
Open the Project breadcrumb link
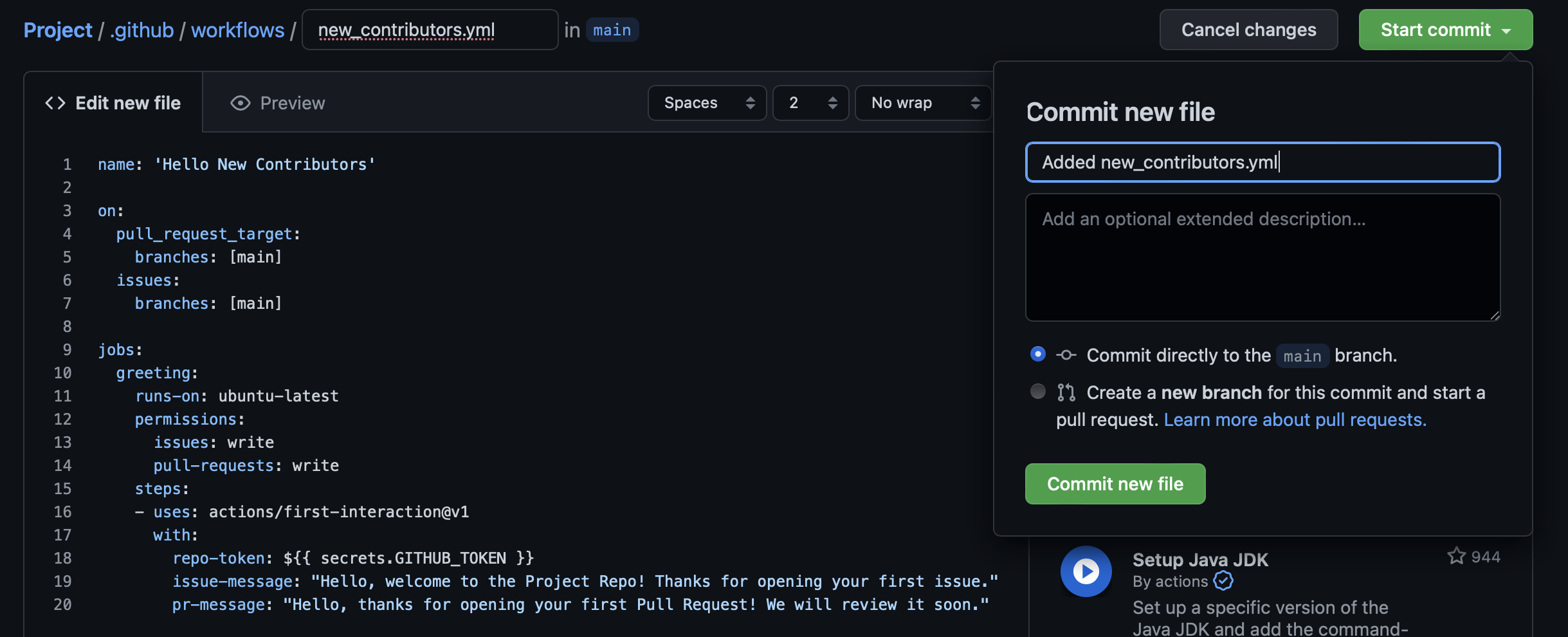pyautogui.click(x=58, y=30)
